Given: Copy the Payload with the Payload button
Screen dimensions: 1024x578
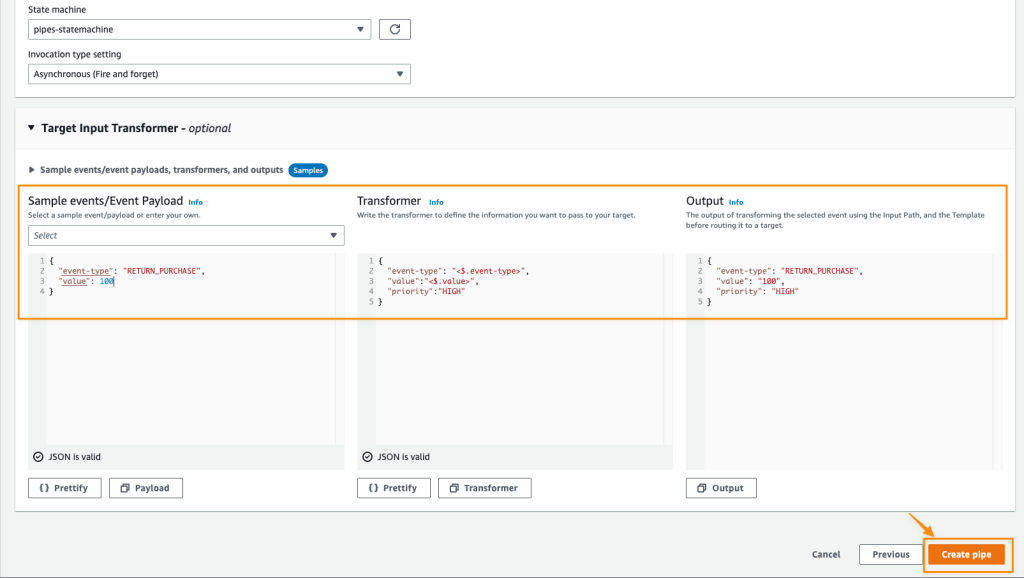Looking at the screenshot, I should pos(146,488).
